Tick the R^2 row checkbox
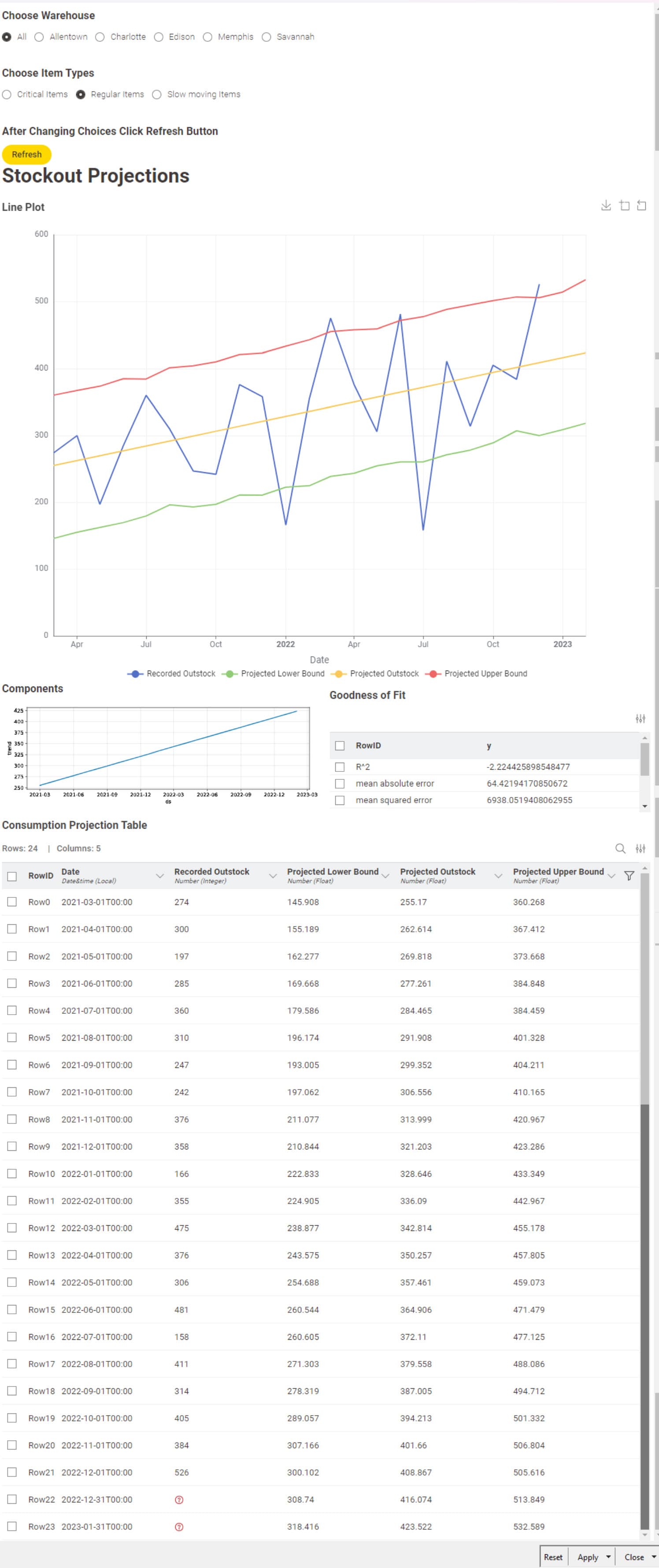The image size is (659, 1568). tap(340, 767)
